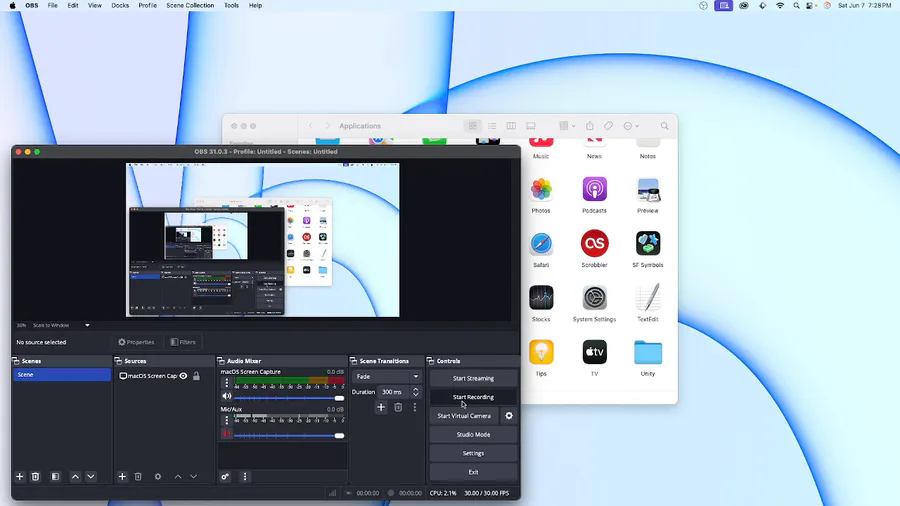Screen dimensions: 900x506
Task: Open advanced audio properties in Audio Mixer footer
Action: [x=225, y=477]
